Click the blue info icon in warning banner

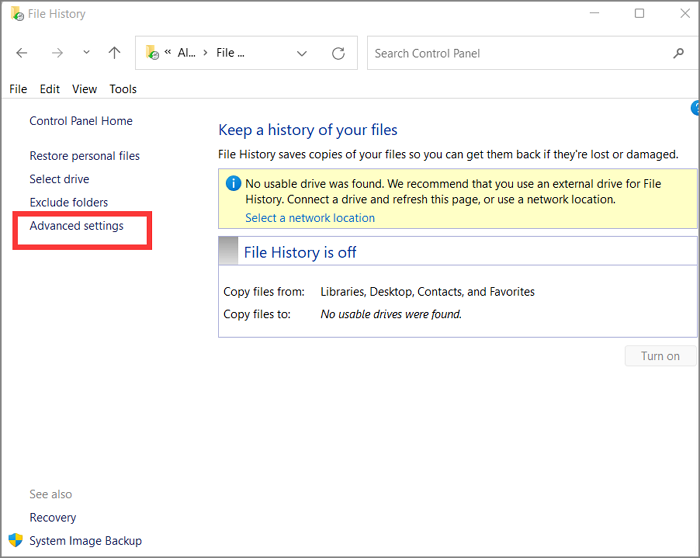(x=233, y=184)
